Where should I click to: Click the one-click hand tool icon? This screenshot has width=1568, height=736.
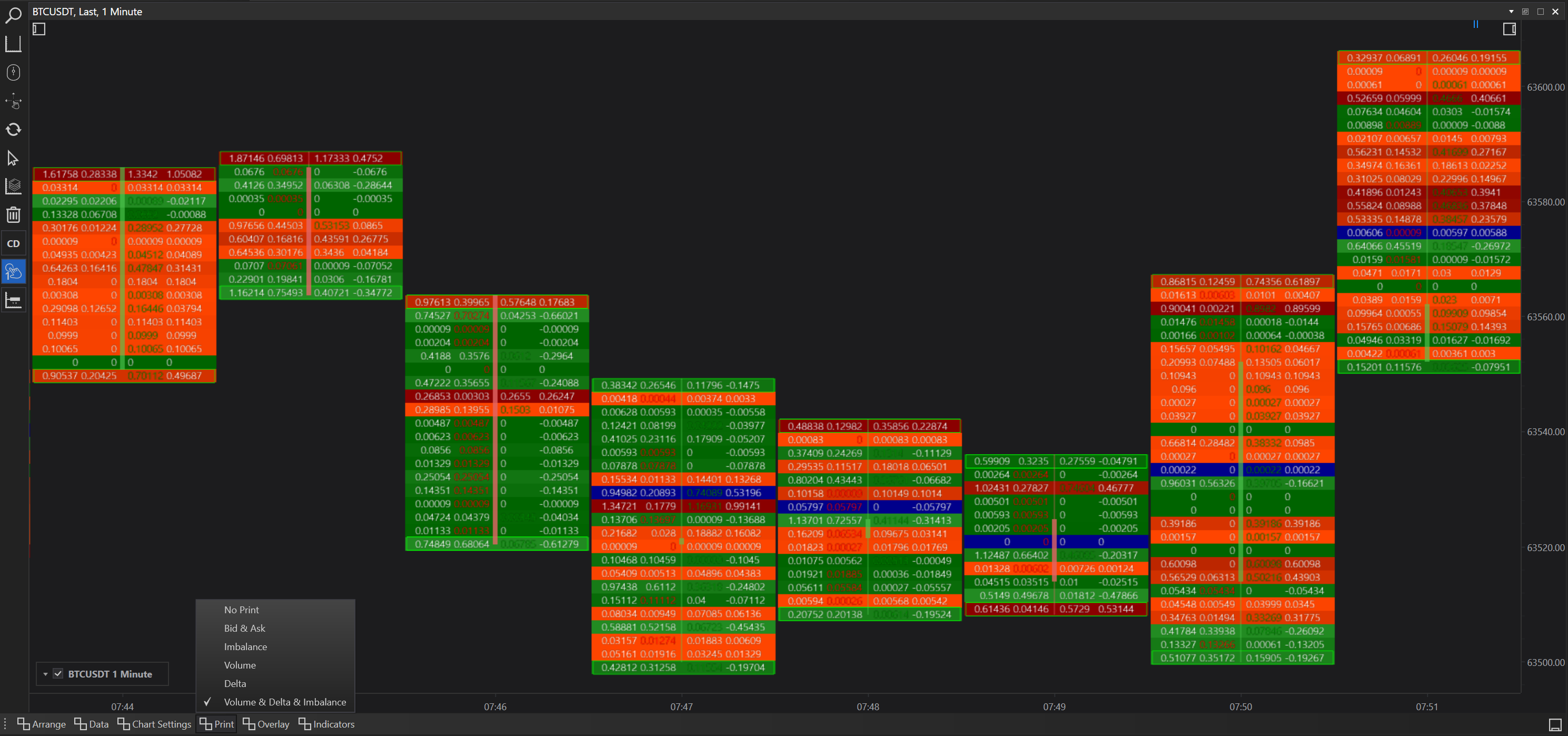[x=13, y=272]
